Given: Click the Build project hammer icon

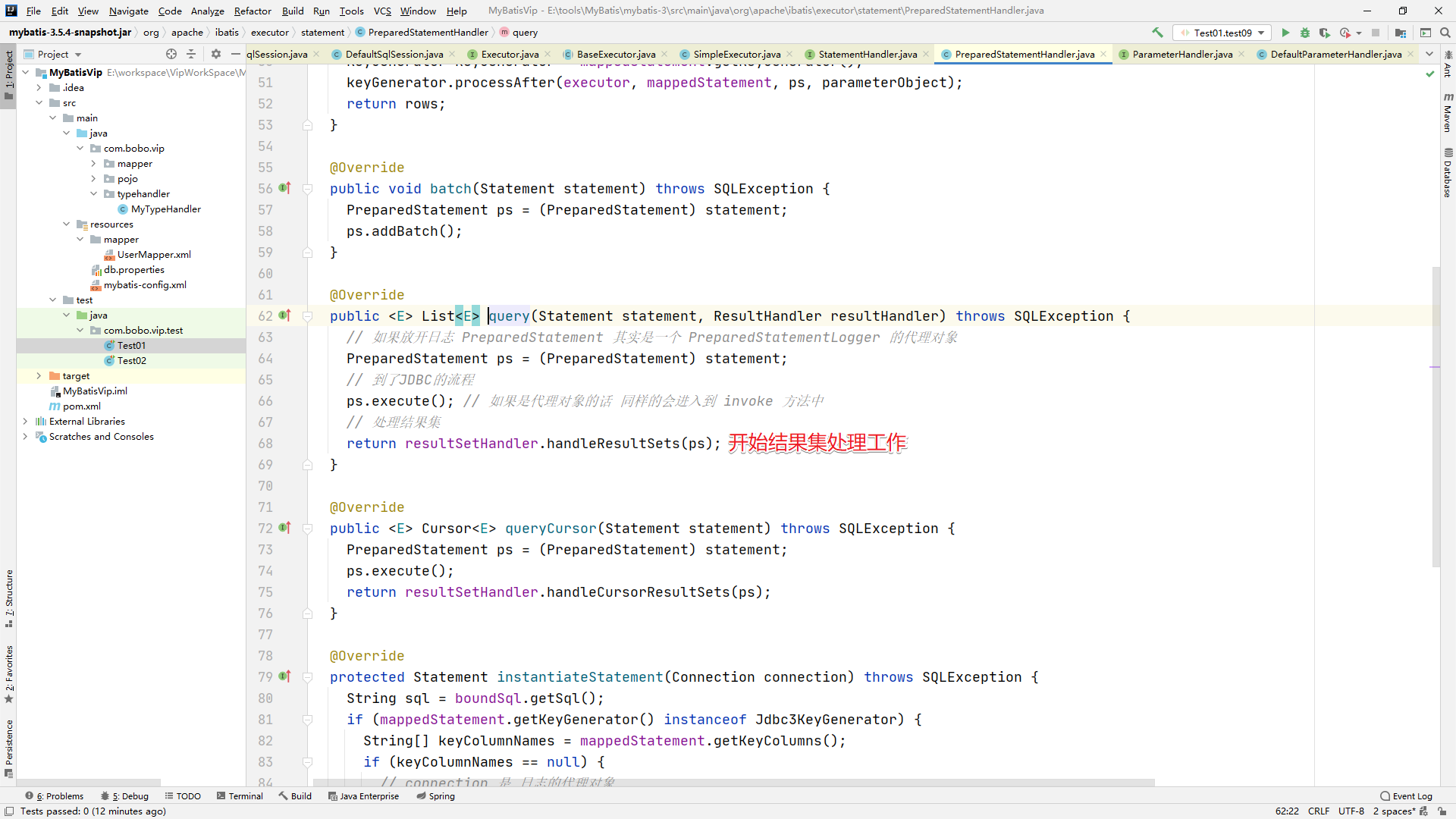Looking at the screenshot, I should click(x=1157, y=33).
